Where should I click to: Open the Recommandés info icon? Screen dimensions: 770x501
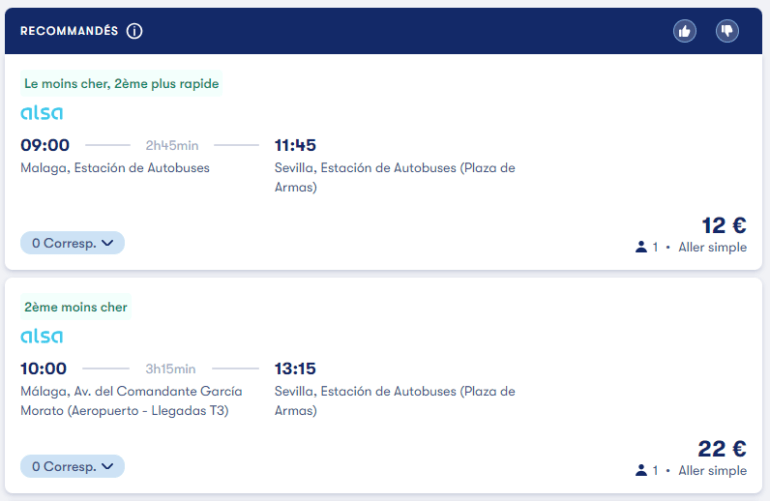[134, 31]
